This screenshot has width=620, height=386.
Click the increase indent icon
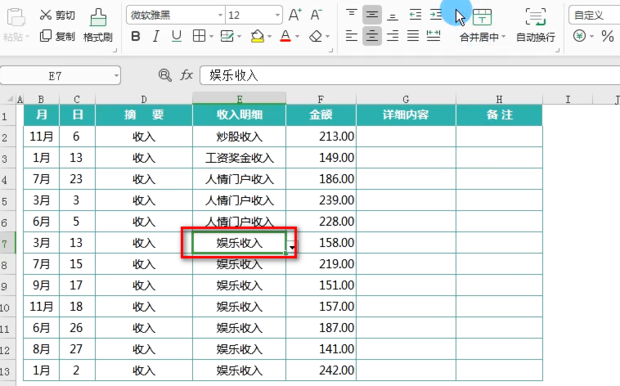(x=436, y=15)
